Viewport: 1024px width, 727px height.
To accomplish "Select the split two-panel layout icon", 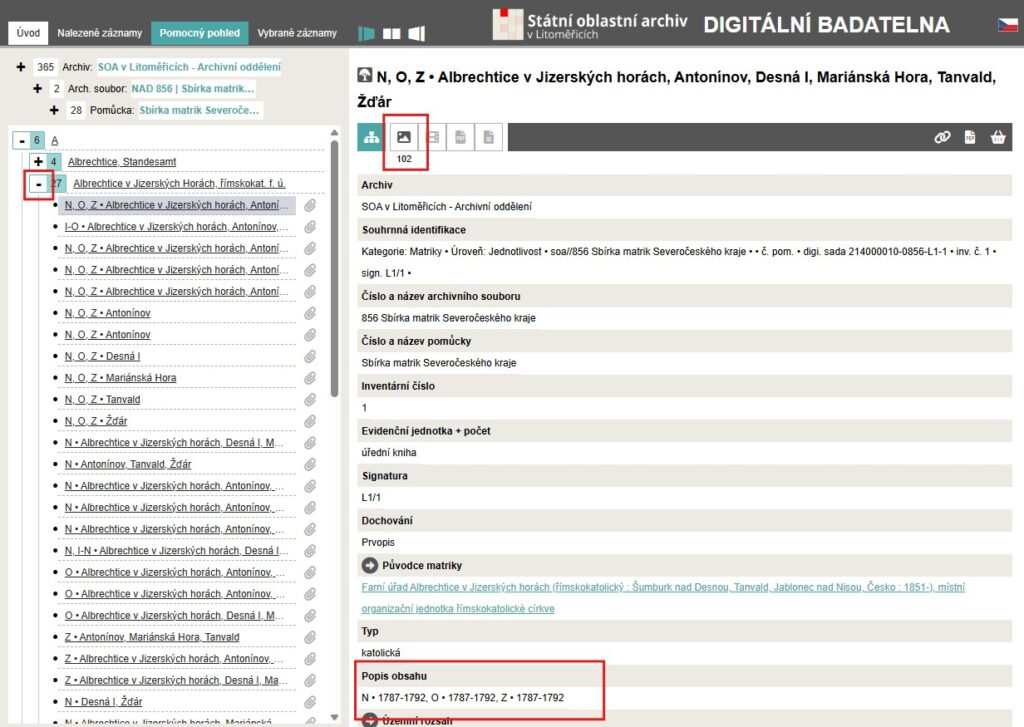I will tap(392, 33).
